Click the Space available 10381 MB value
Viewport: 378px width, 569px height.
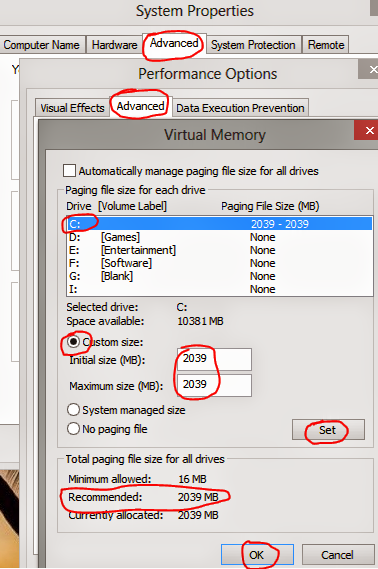(x=200, y=321)
